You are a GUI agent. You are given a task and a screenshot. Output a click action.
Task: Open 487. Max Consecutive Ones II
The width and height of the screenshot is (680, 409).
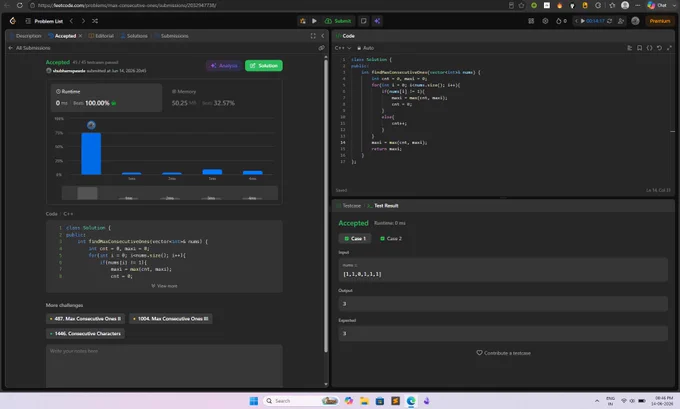click(85, 319)
